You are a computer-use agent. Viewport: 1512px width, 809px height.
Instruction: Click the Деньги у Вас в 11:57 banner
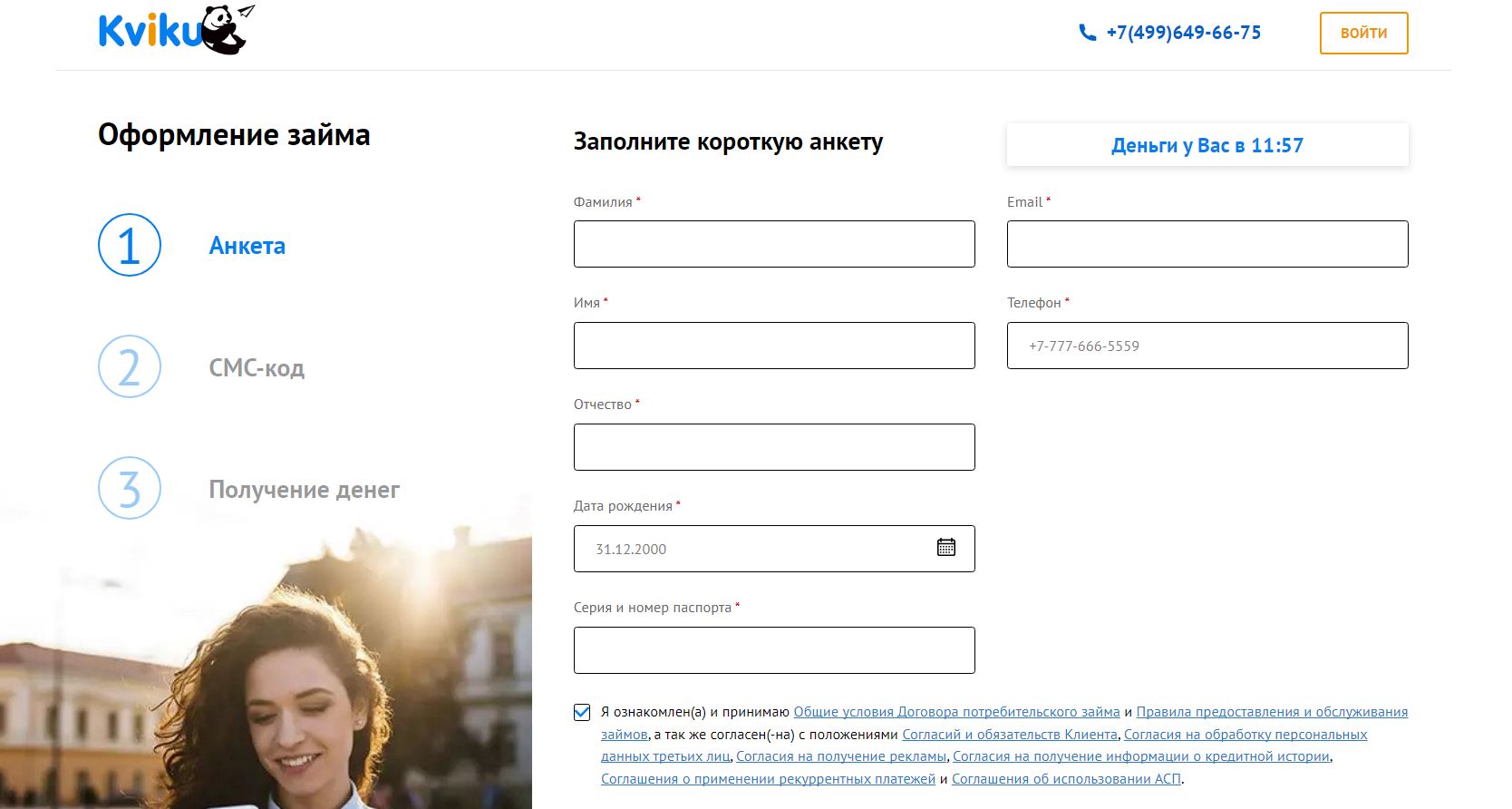pyautogui.click(x=1207, y=145)
